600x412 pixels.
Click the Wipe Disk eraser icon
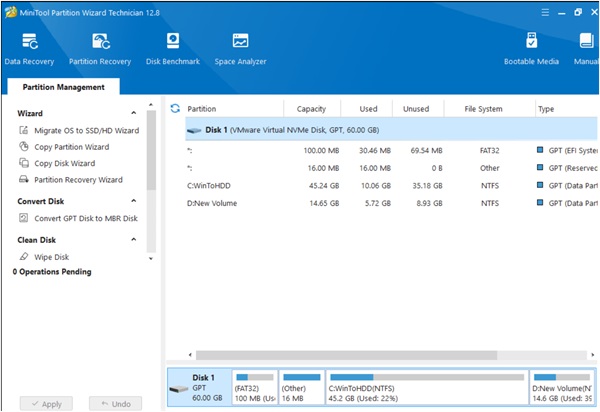coord(24,256)
